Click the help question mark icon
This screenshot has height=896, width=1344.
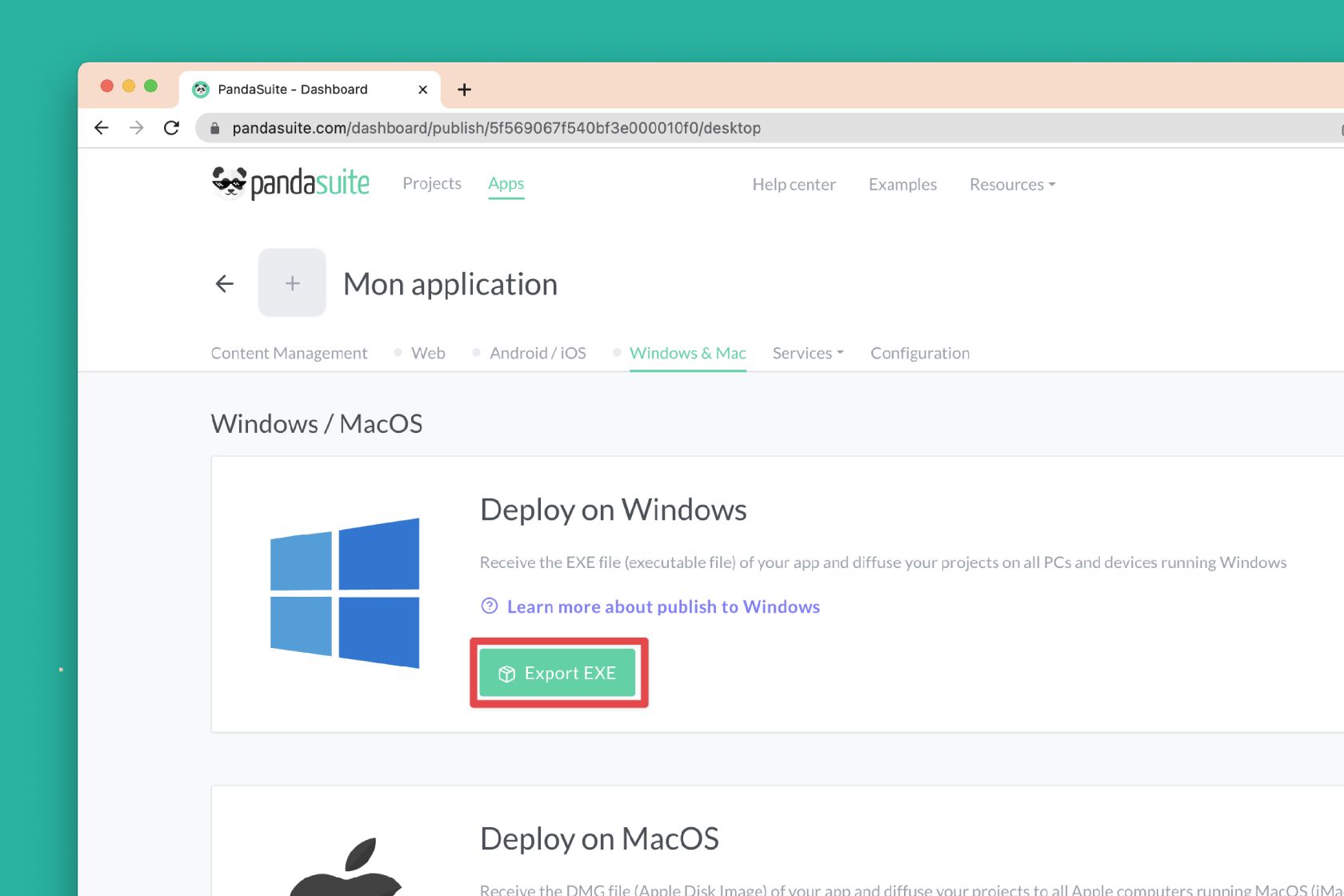click(x=490, y=606)
